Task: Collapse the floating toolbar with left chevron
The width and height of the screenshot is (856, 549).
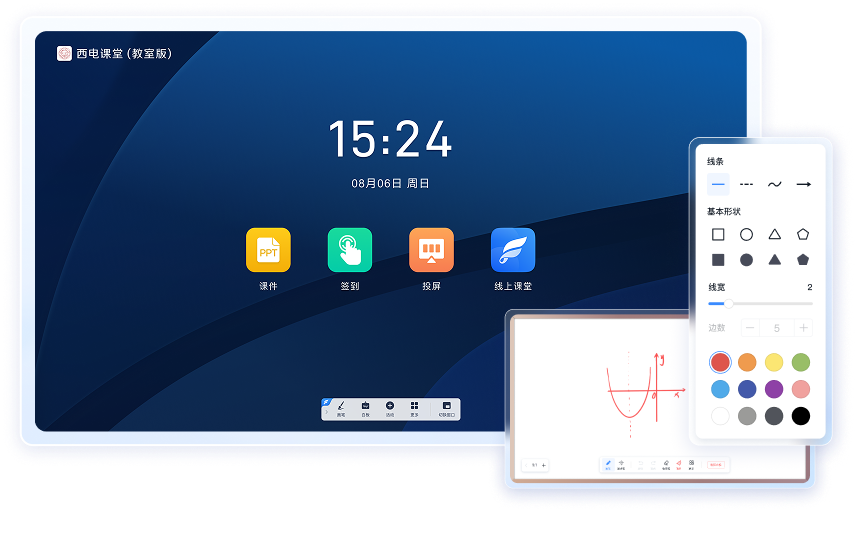Action: point(326,411)
